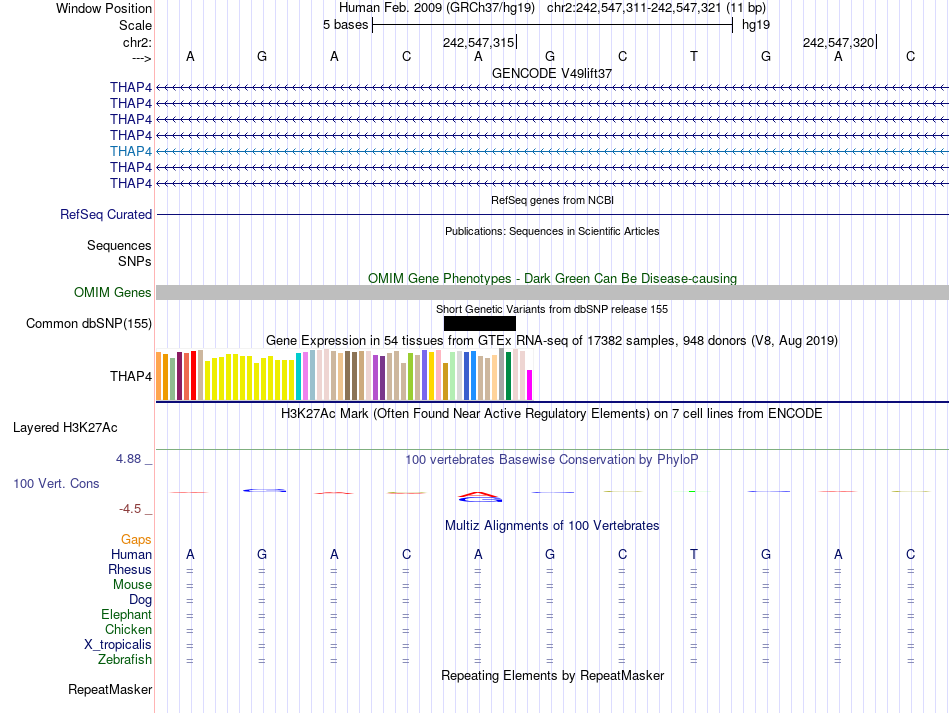Click the Rhesus species label
Viewport: 950px width, 713px height.
[x=130, y=569]
